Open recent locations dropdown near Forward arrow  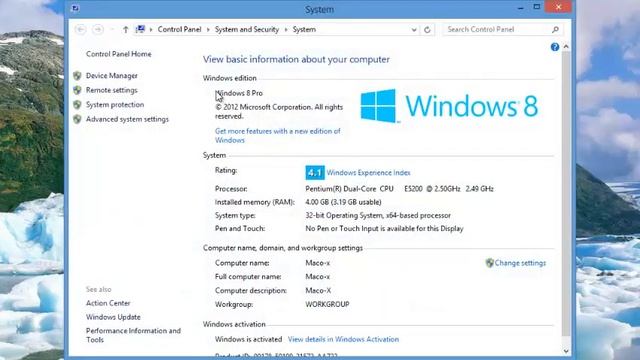[112, 29]
